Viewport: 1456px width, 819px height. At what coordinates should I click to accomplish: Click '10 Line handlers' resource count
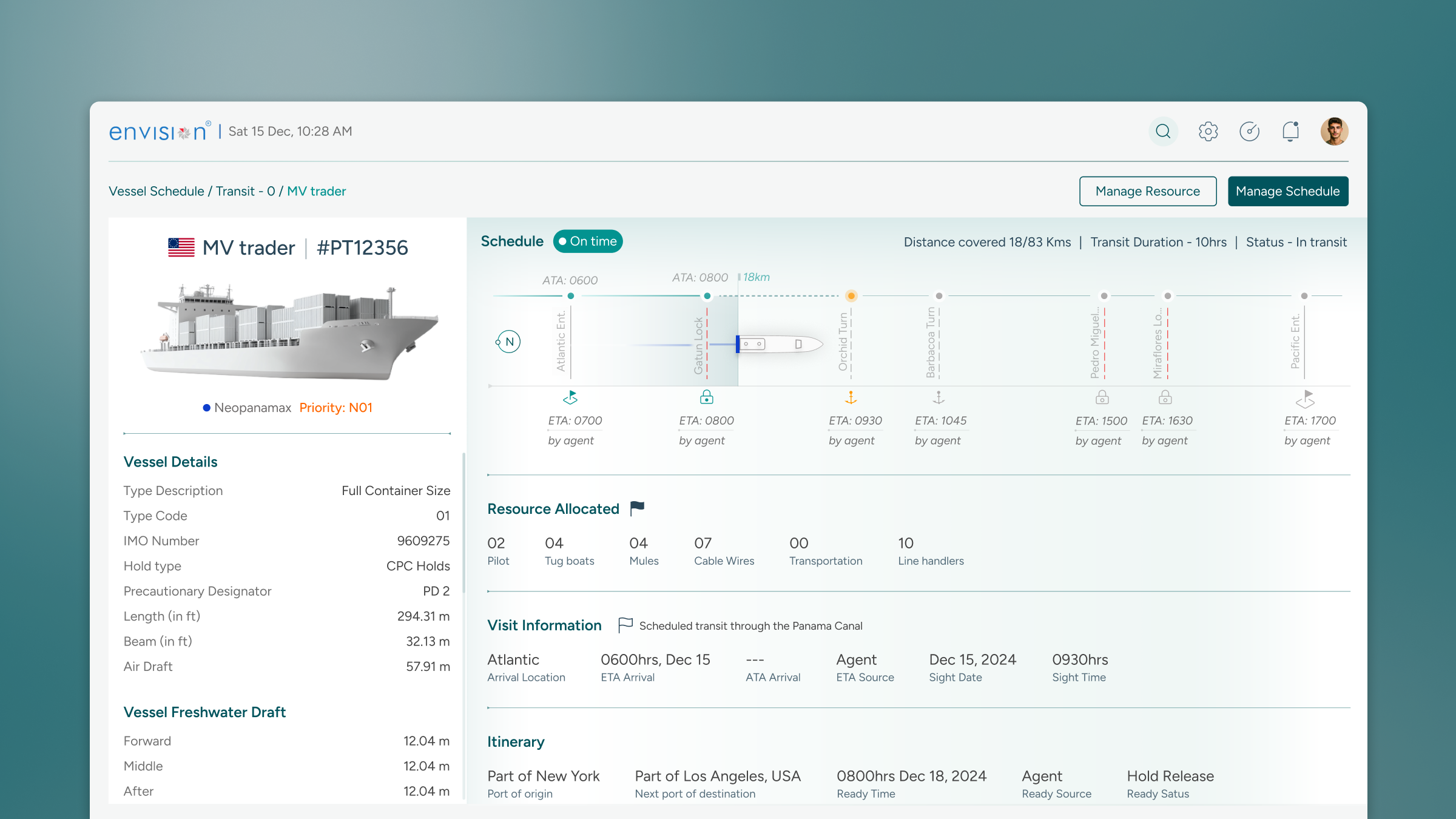click(x=931, y=551)
